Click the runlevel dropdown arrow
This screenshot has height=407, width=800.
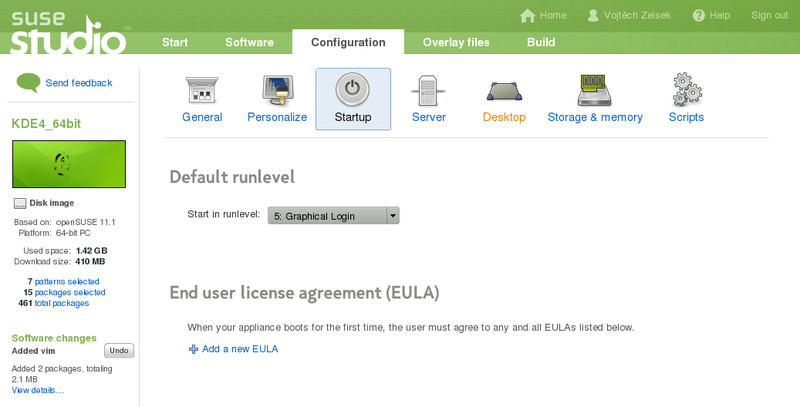pos(392,216)
